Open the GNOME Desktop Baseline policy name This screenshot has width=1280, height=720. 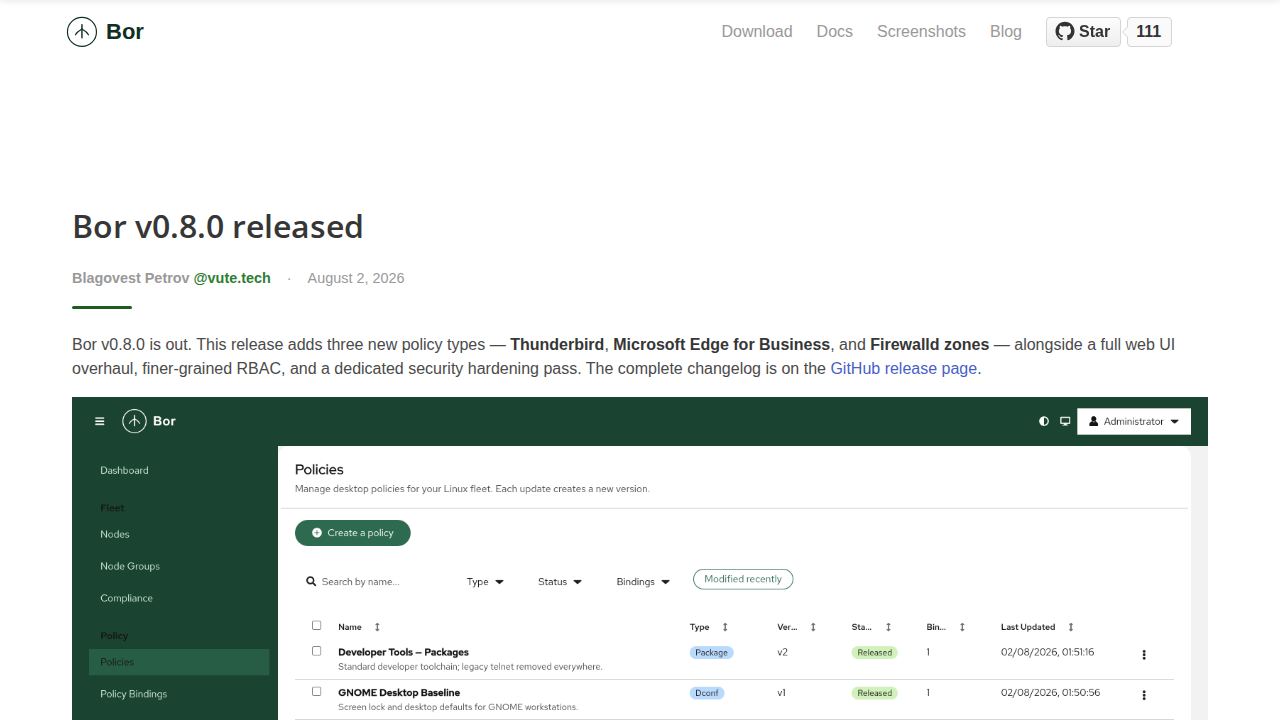point(399,692)
